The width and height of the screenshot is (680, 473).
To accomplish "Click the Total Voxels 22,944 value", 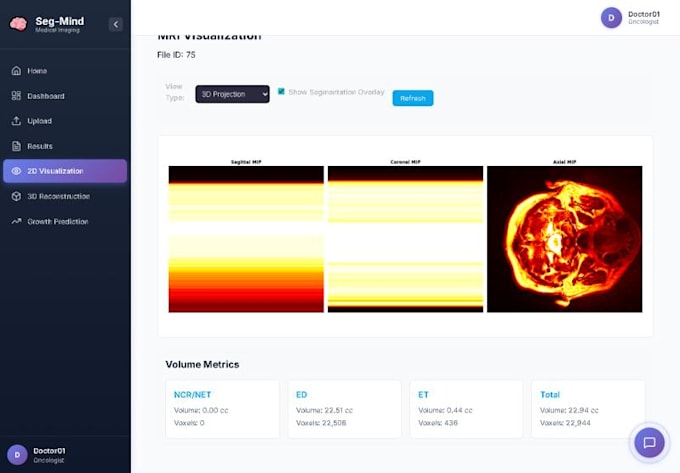I will (565, 423).
